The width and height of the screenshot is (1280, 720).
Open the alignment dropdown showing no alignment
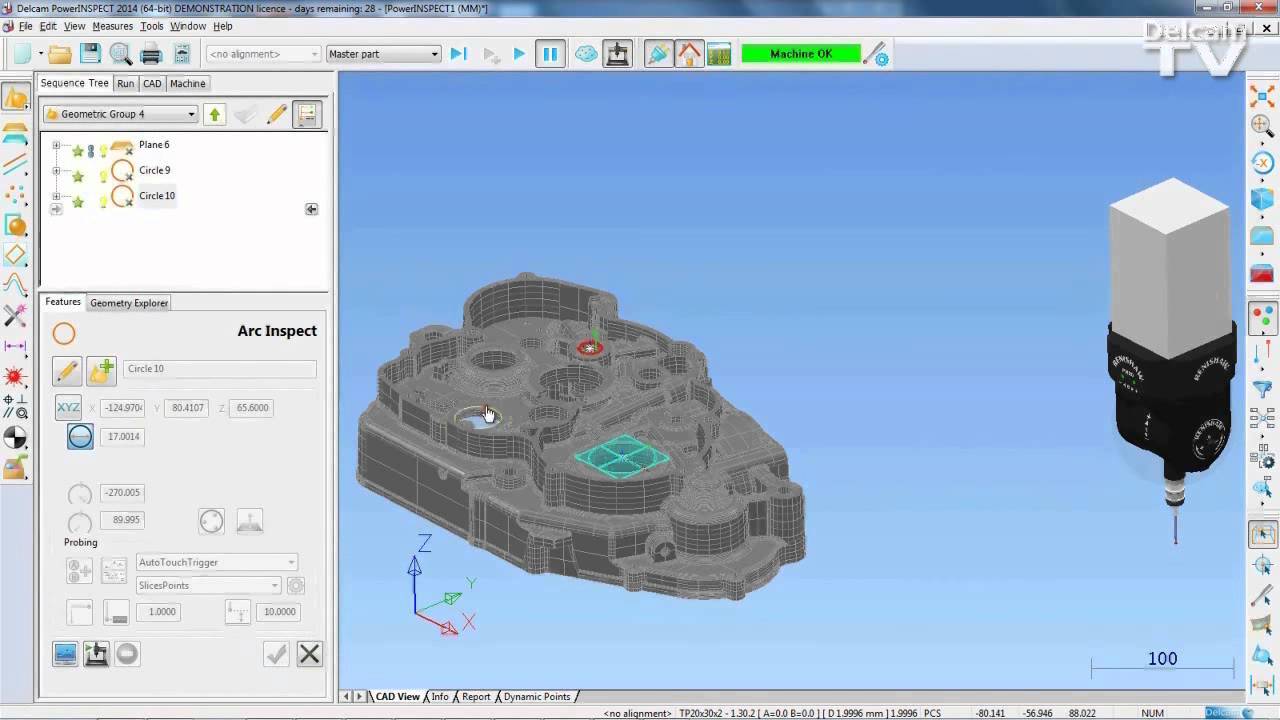[x=263, y=54]
